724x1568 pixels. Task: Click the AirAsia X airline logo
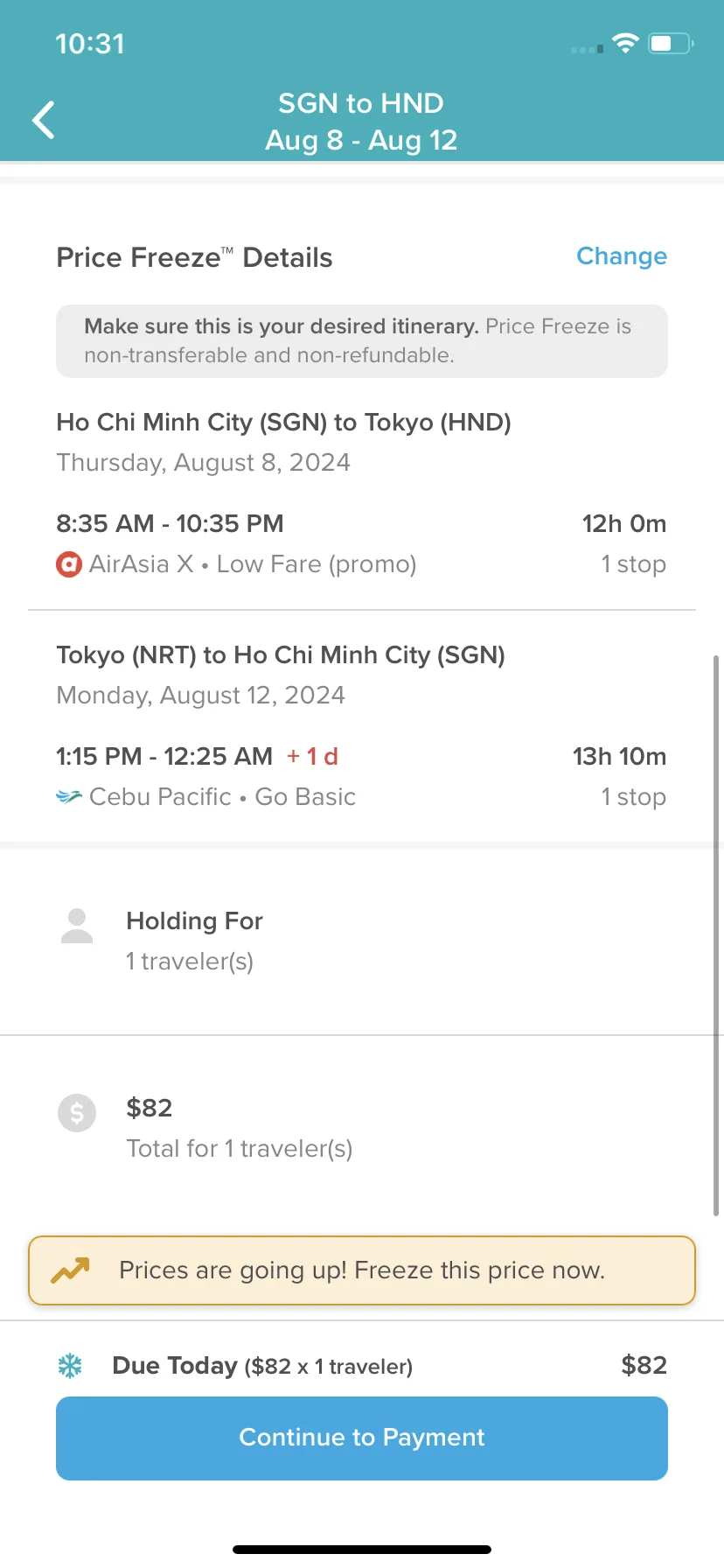(69, 564)
